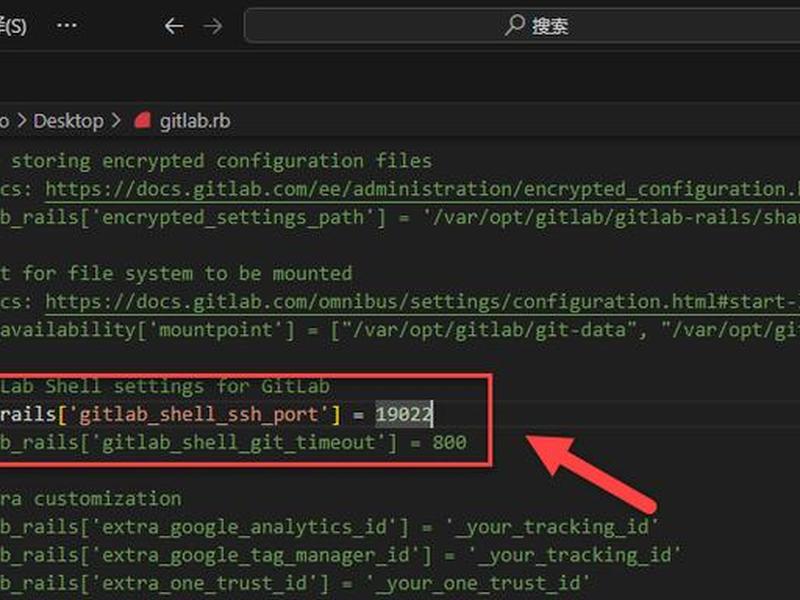Click the red Ruby file icon
This screenshot has width=800, height=600.
point(142,121)
